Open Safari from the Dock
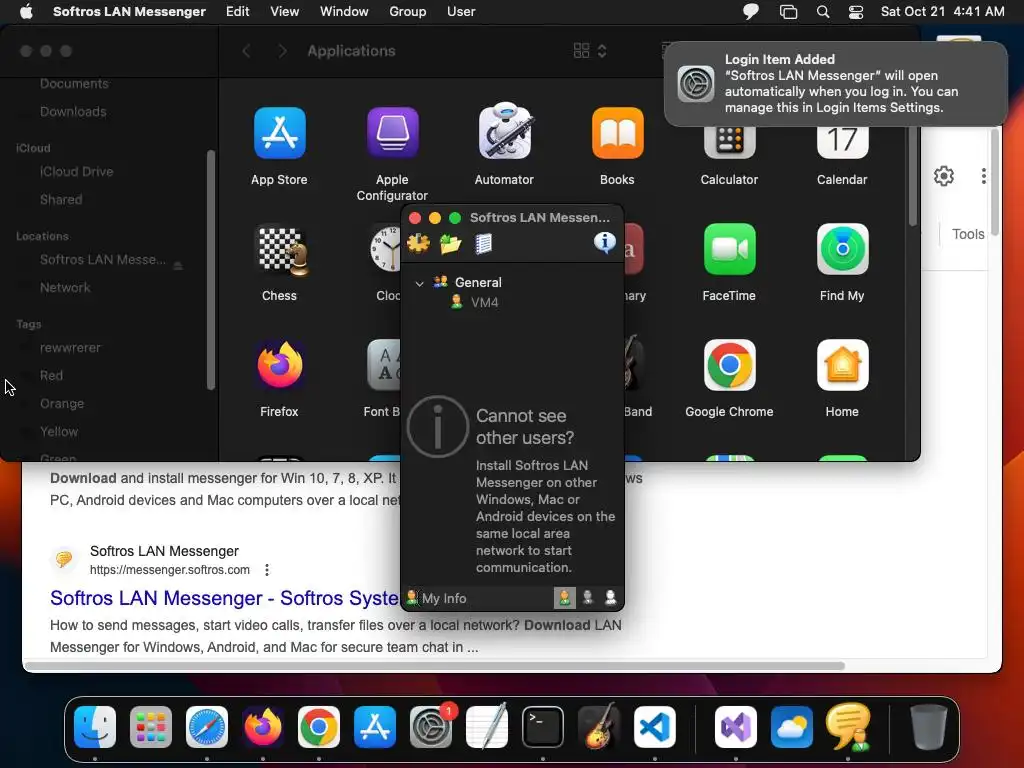Screen dimensions: 1024x768 (207, 727)
